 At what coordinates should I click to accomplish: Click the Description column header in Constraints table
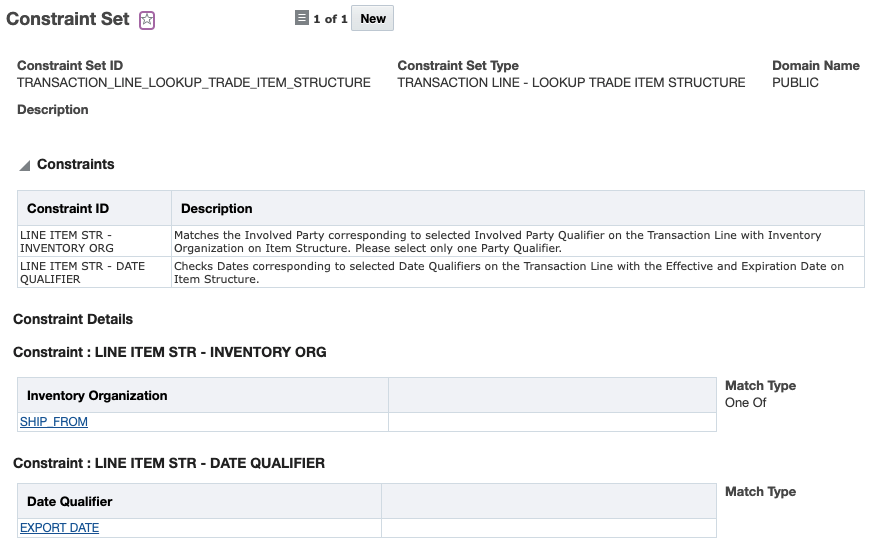pyautogui.click(x=217, y=209)
